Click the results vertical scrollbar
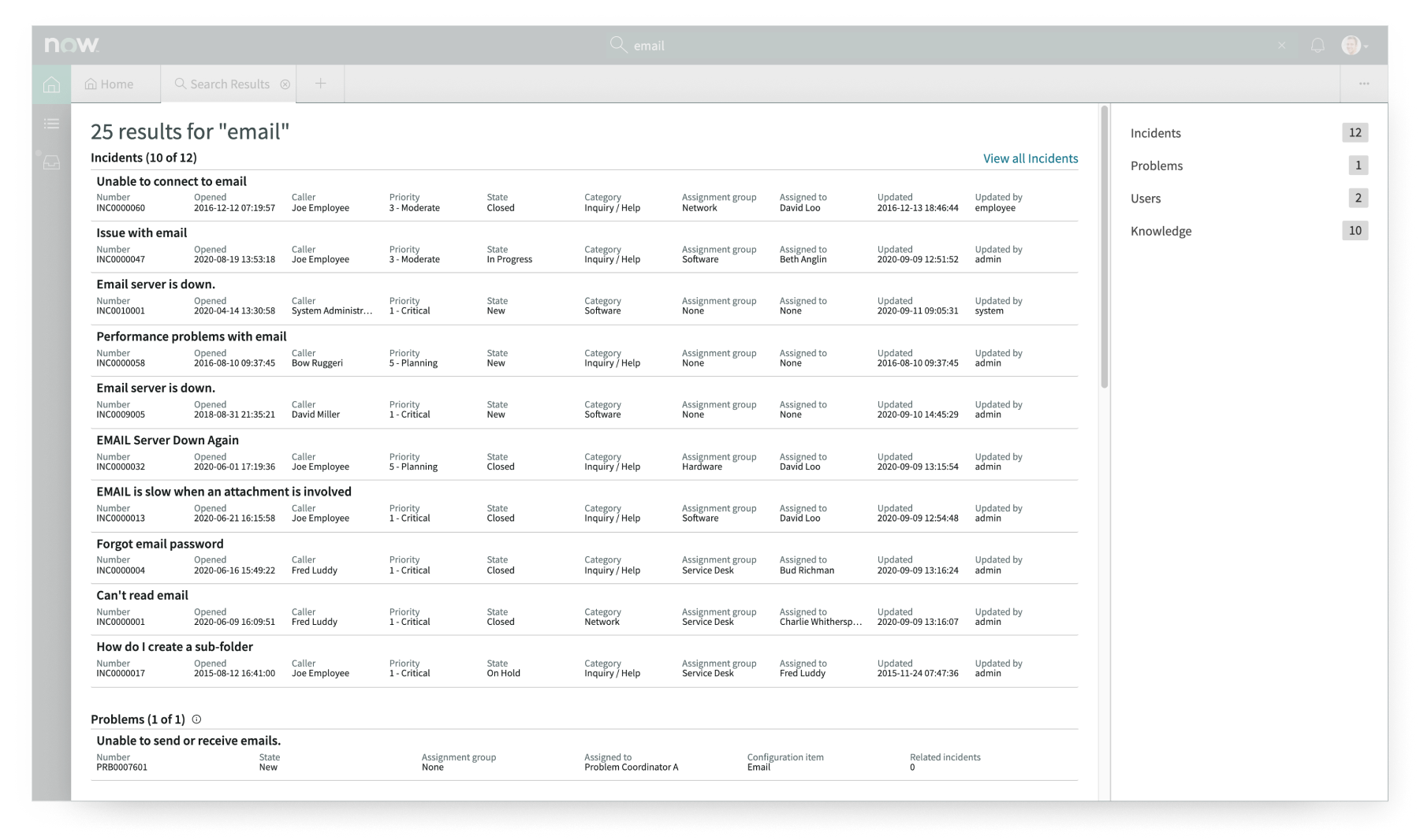 1105,247
